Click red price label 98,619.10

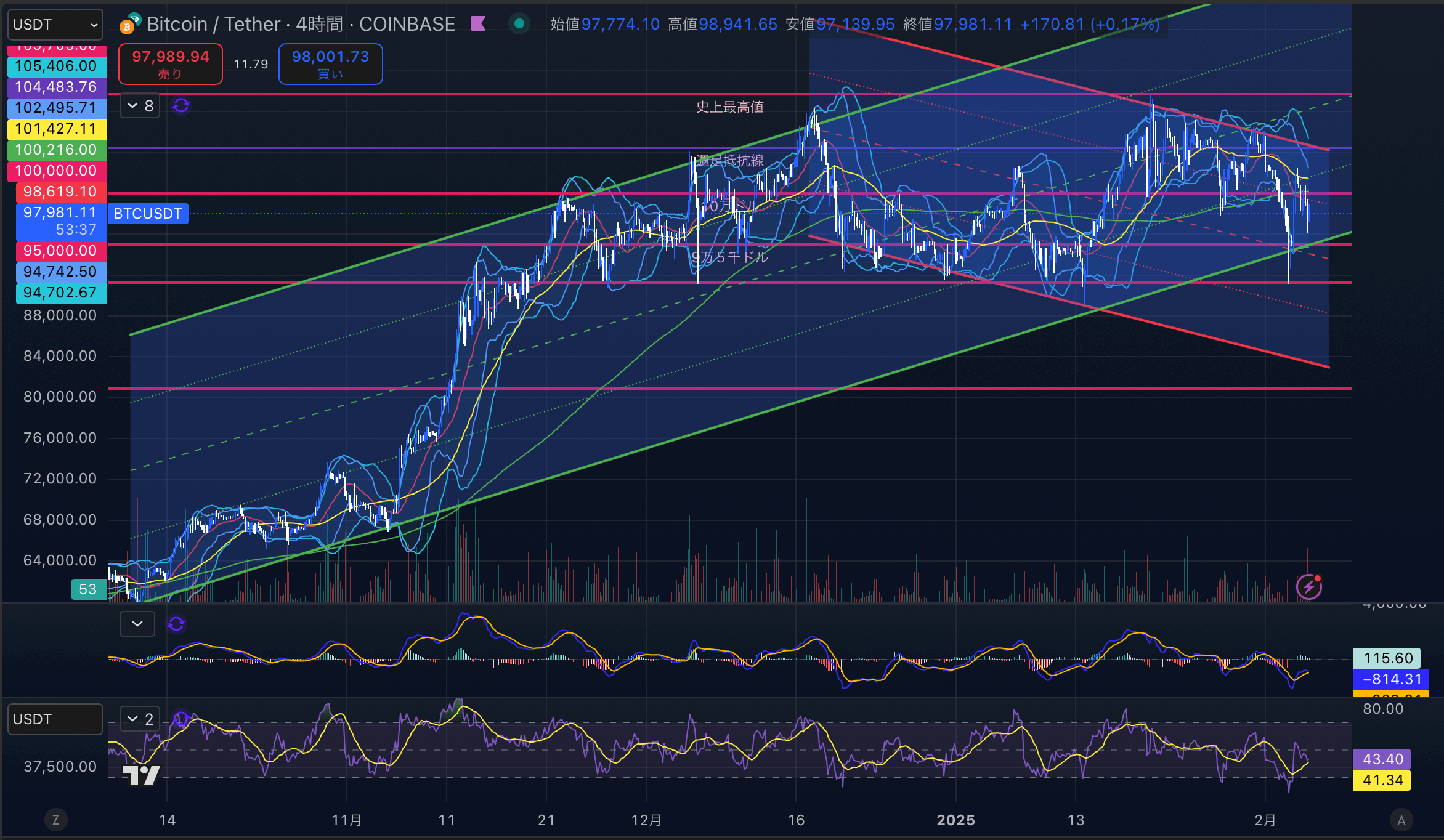point(61,192)
